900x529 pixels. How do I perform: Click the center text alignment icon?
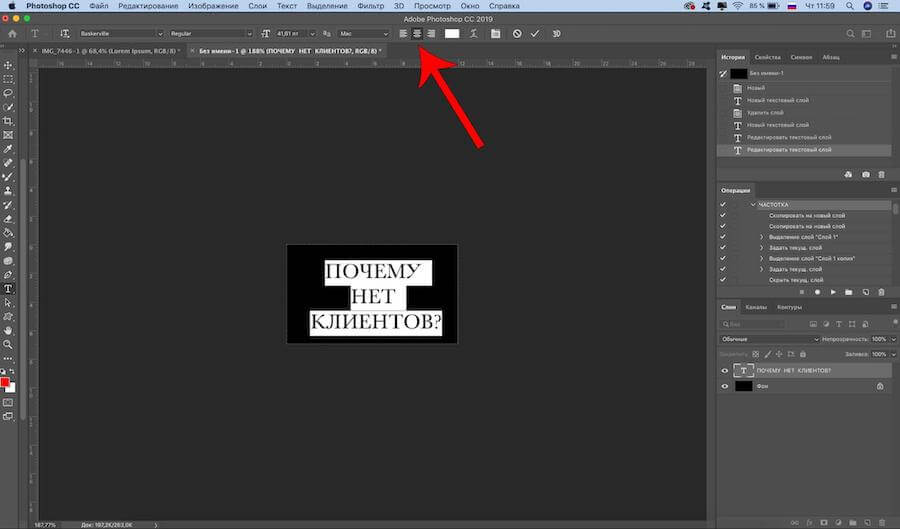coord(417,33)
